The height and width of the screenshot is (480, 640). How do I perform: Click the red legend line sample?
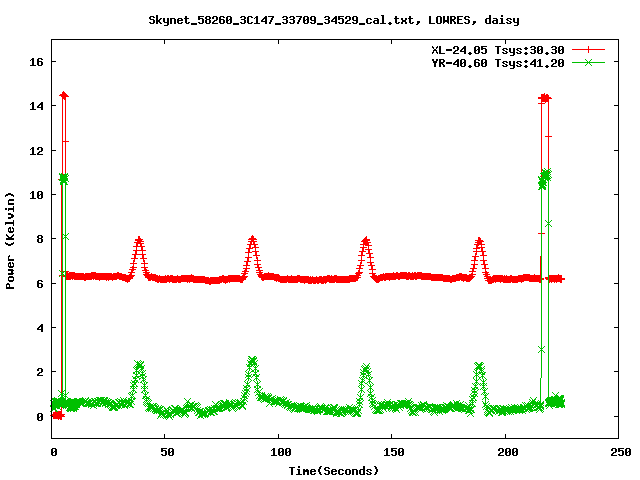(588, 50)
